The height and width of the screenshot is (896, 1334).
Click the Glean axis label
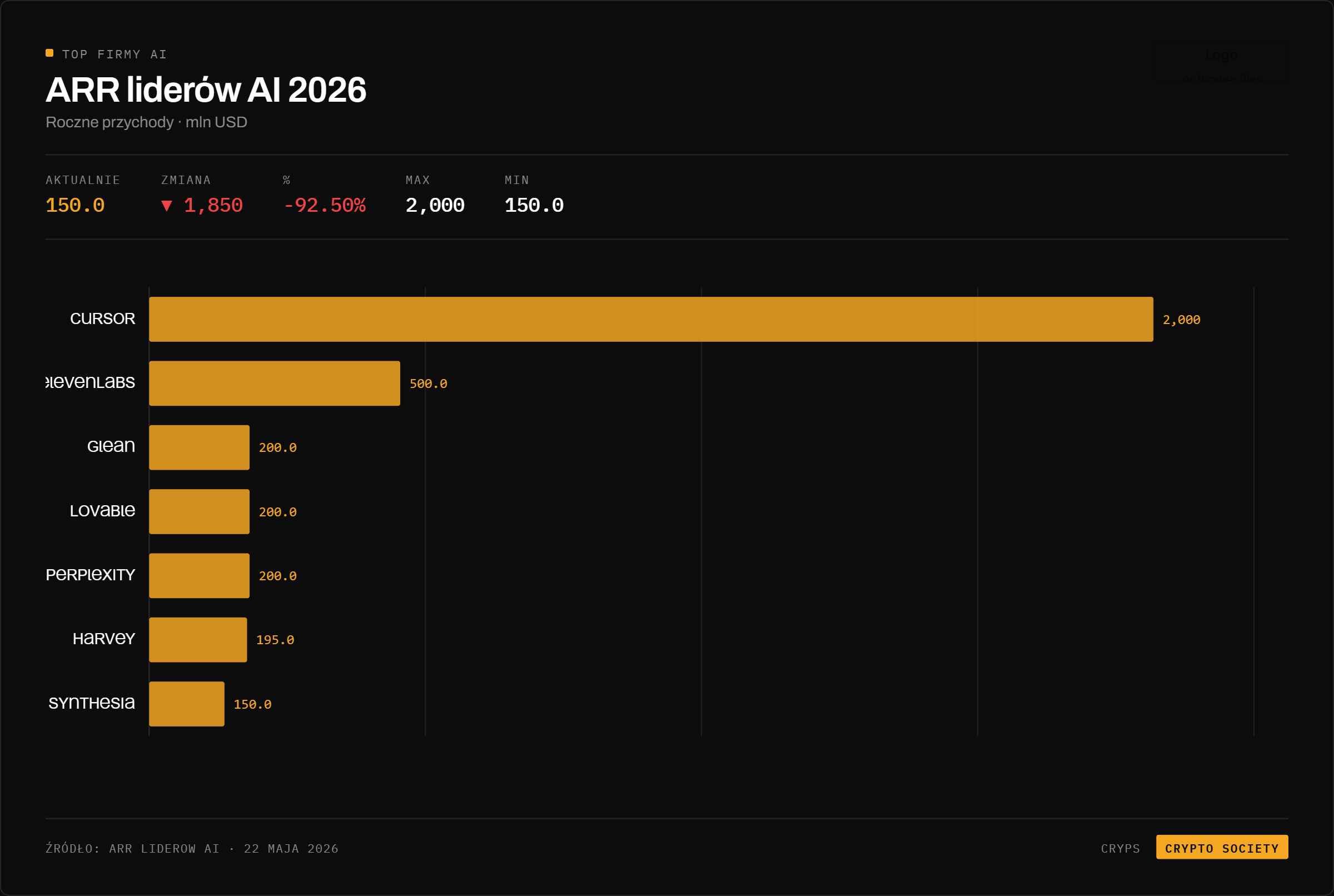(111, 446)
